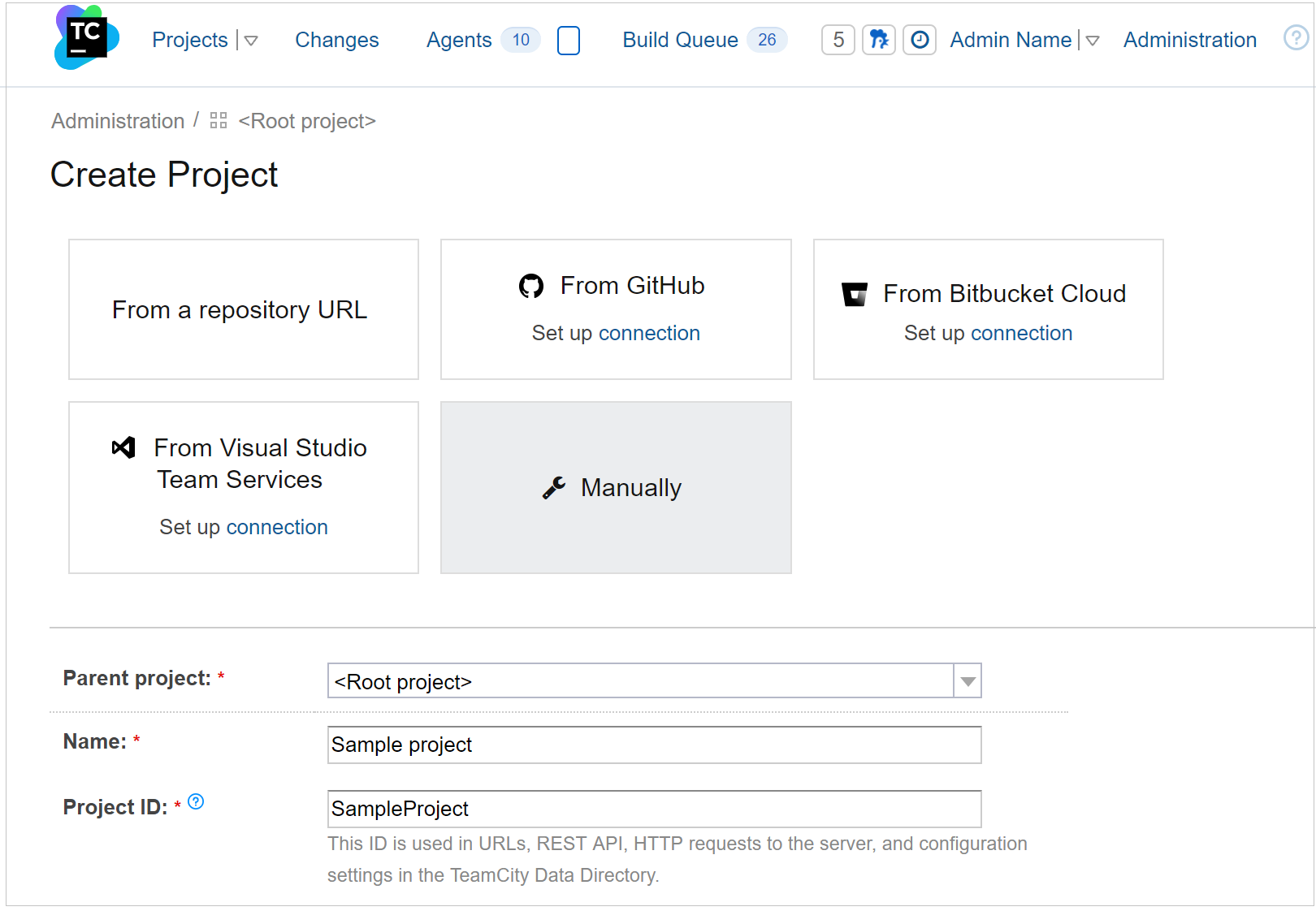Click Bitbucket Cloud's connection link
Screen dimensions: 1316x911
(x=1022, y=333)
